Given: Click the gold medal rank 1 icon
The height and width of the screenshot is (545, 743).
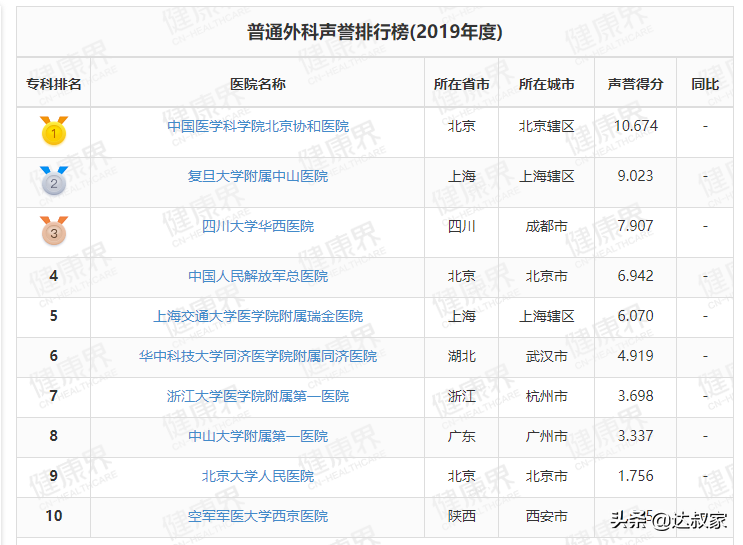Looking at the screenshot, I should (x=54, y=131).
